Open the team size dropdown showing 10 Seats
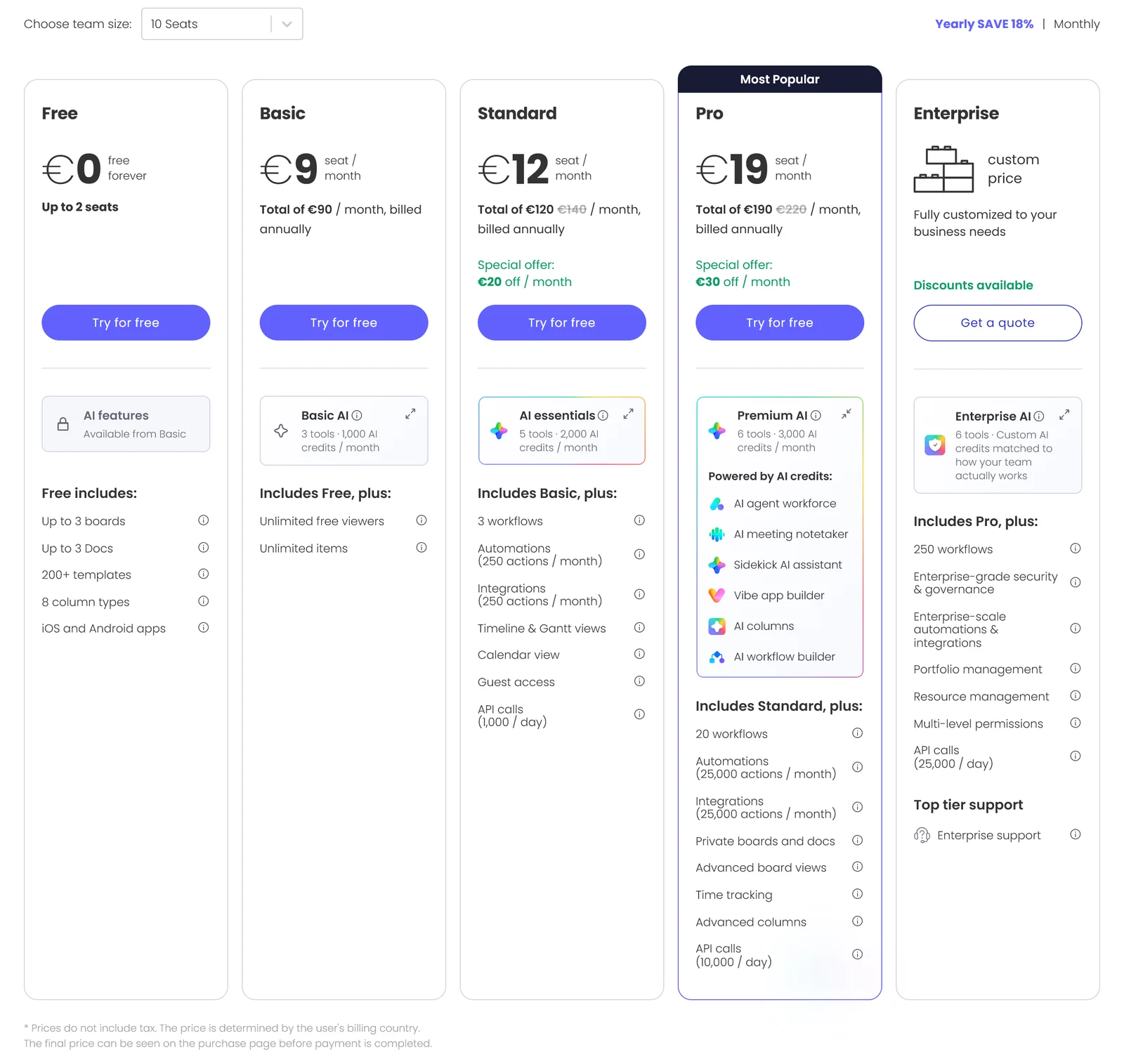 click(222, 24)
